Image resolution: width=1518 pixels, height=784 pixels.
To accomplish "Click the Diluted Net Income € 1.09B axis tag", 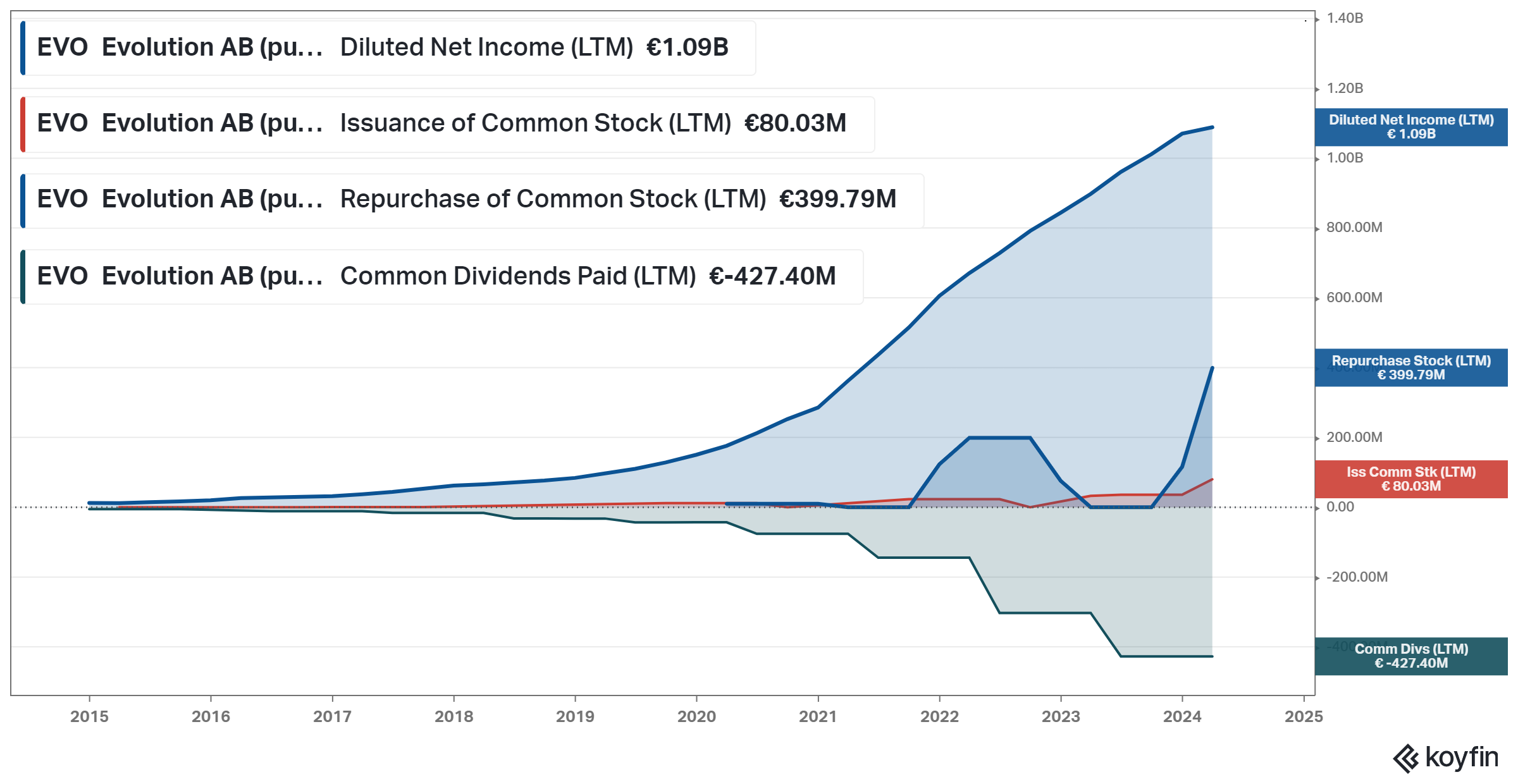I will [x=1411, y=127].
